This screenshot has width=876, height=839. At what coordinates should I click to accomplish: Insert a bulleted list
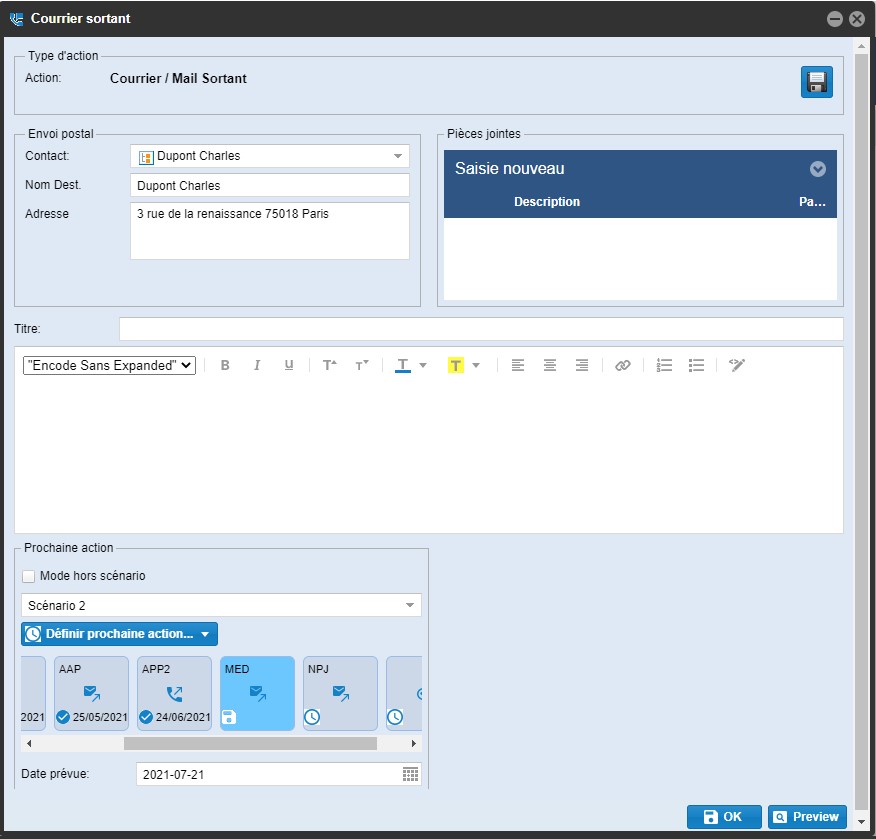point(697,366)
